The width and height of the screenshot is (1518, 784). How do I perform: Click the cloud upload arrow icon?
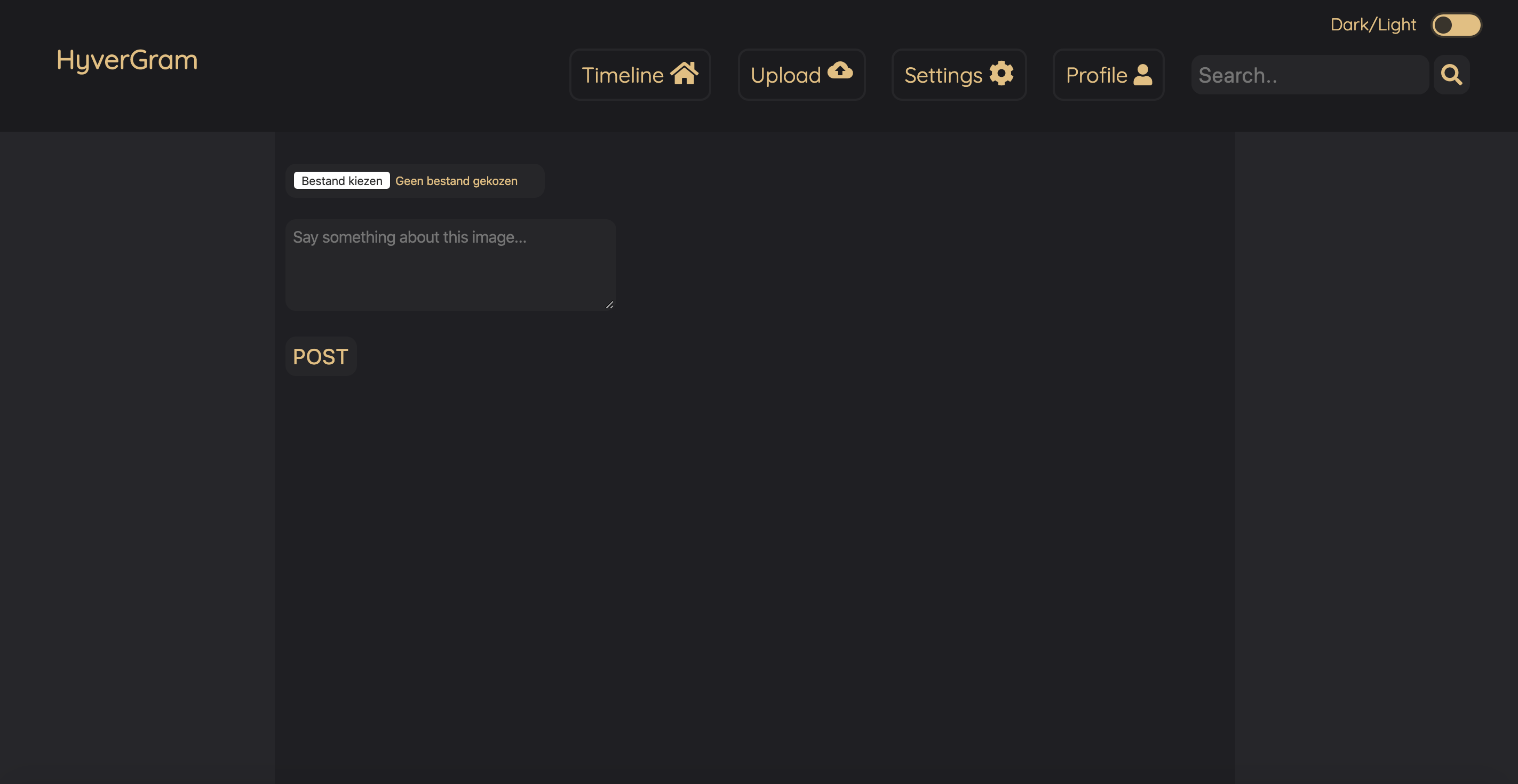click(x=840, y=71)
